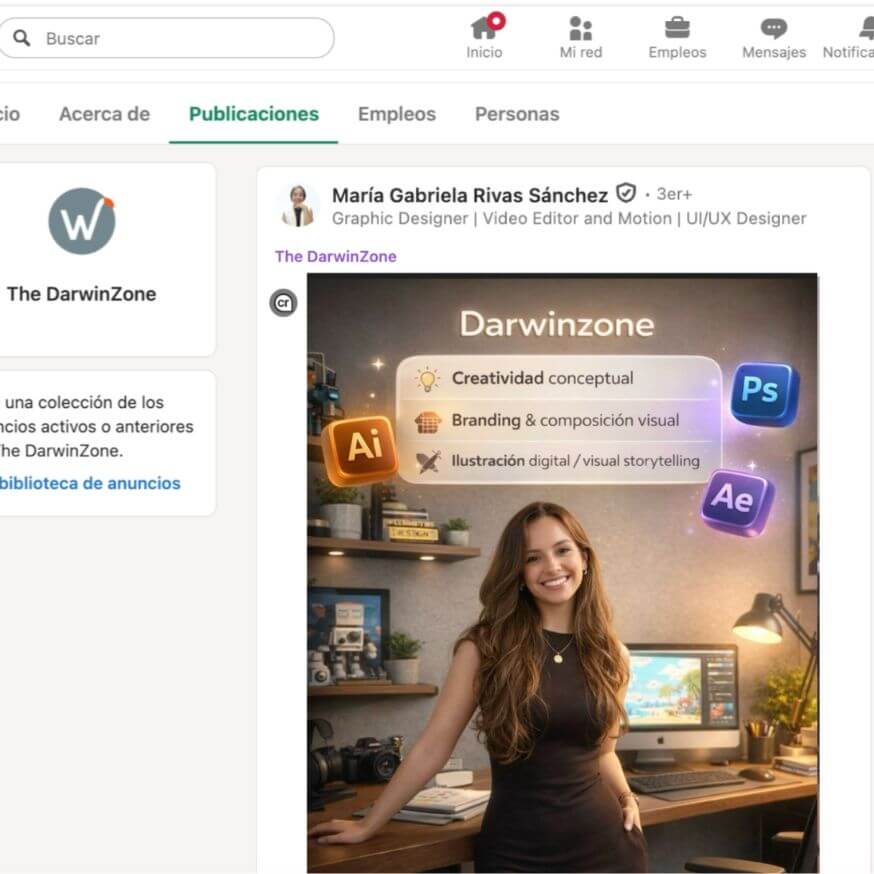874x874 pixels.
Task: Open the Notificaciones bell icon
Action: 864,28
